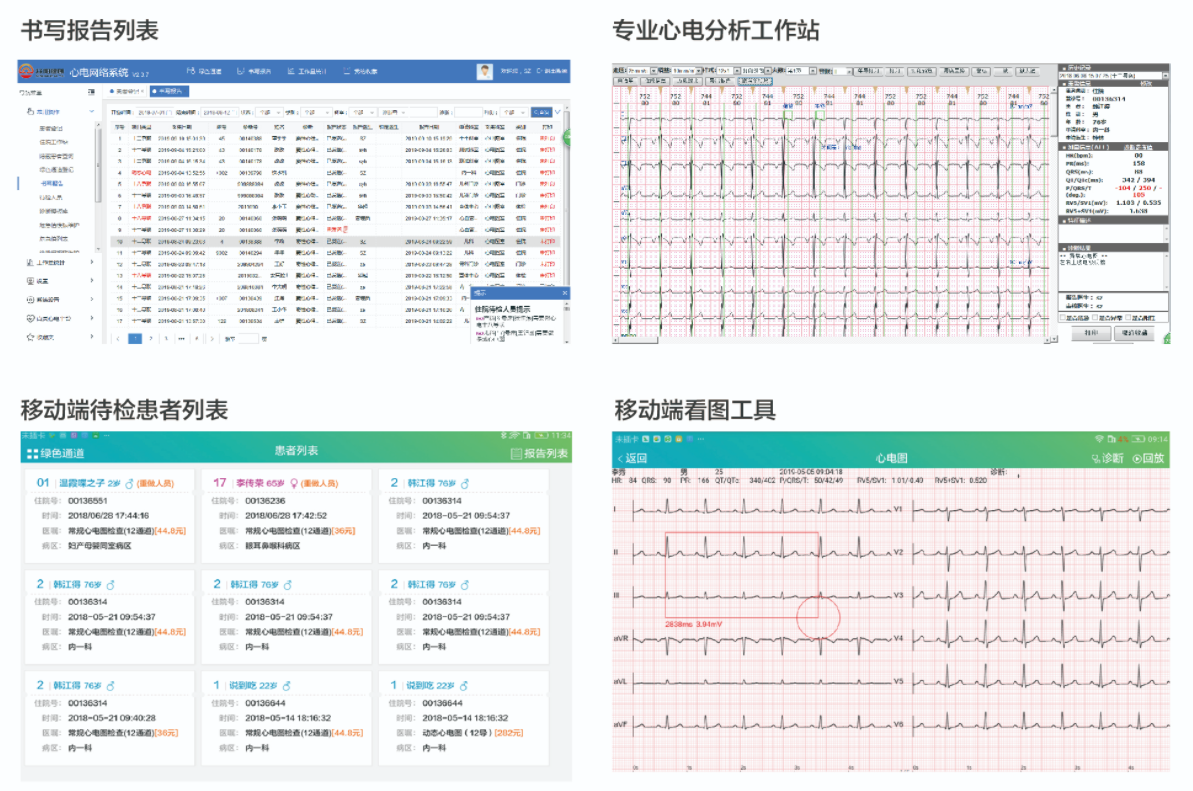
Task: Click the web sidebar's vertical scrollbar
Action: click(98, 164)
